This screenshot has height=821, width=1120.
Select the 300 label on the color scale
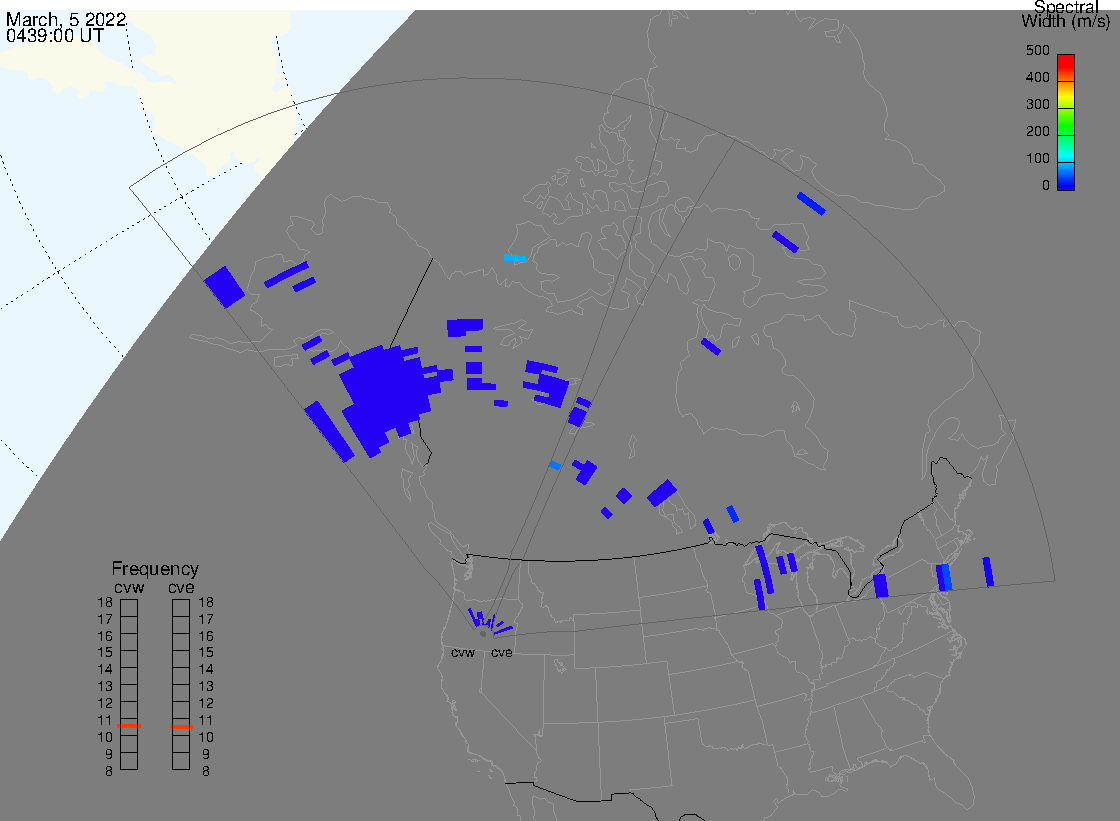point(1037,104)
